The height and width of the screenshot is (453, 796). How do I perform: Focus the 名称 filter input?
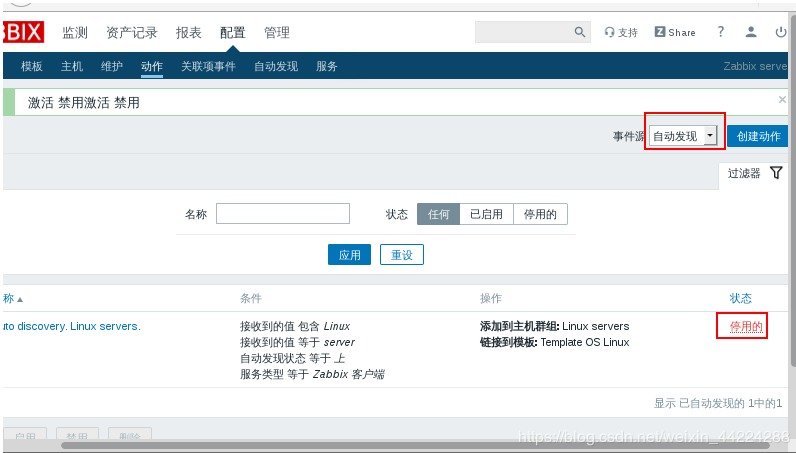click(x=283, y=213)
